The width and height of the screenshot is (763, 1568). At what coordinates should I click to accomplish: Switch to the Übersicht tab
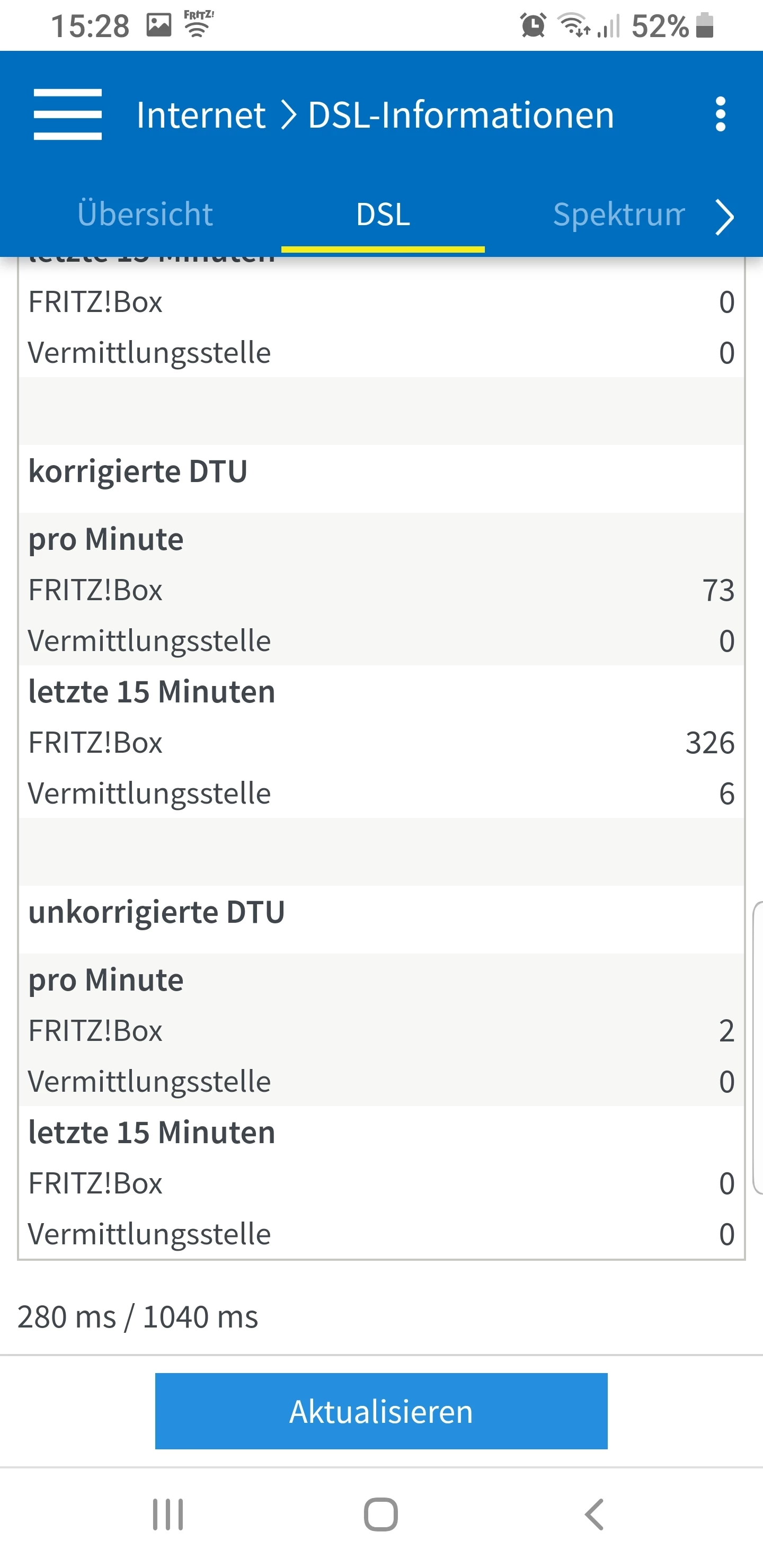pyautogui.click(x=145, y=214)
